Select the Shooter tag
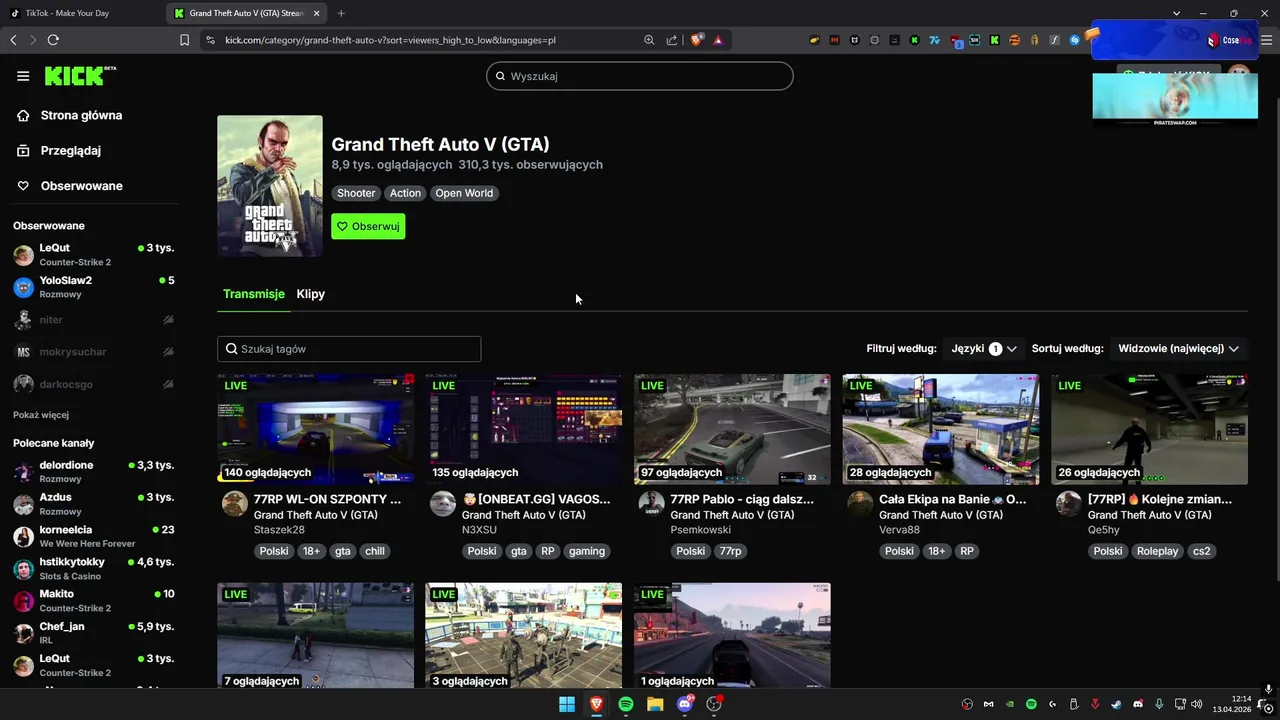The width and height of the screenshot is (1280, 720). click(x=356, y=193)
